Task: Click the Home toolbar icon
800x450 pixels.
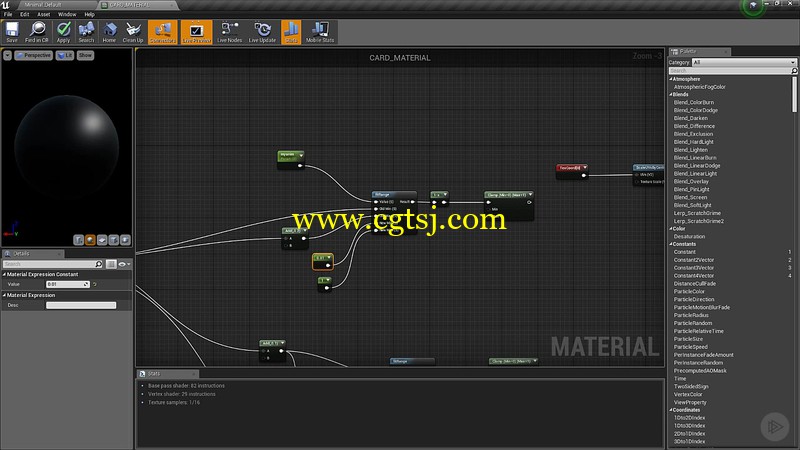Action: tap(109, 32)
